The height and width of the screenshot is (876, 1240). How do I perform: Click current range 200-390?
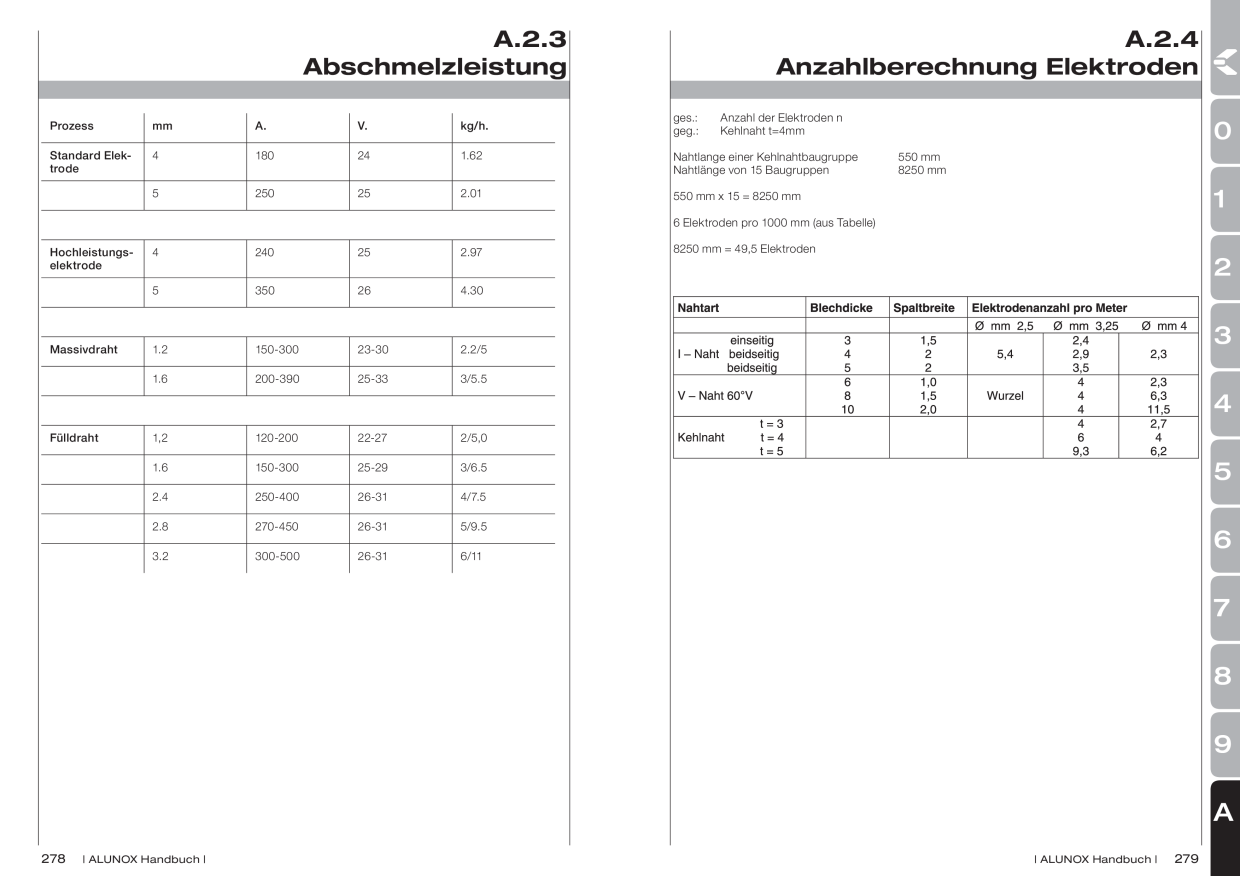[x=277, y=381]
